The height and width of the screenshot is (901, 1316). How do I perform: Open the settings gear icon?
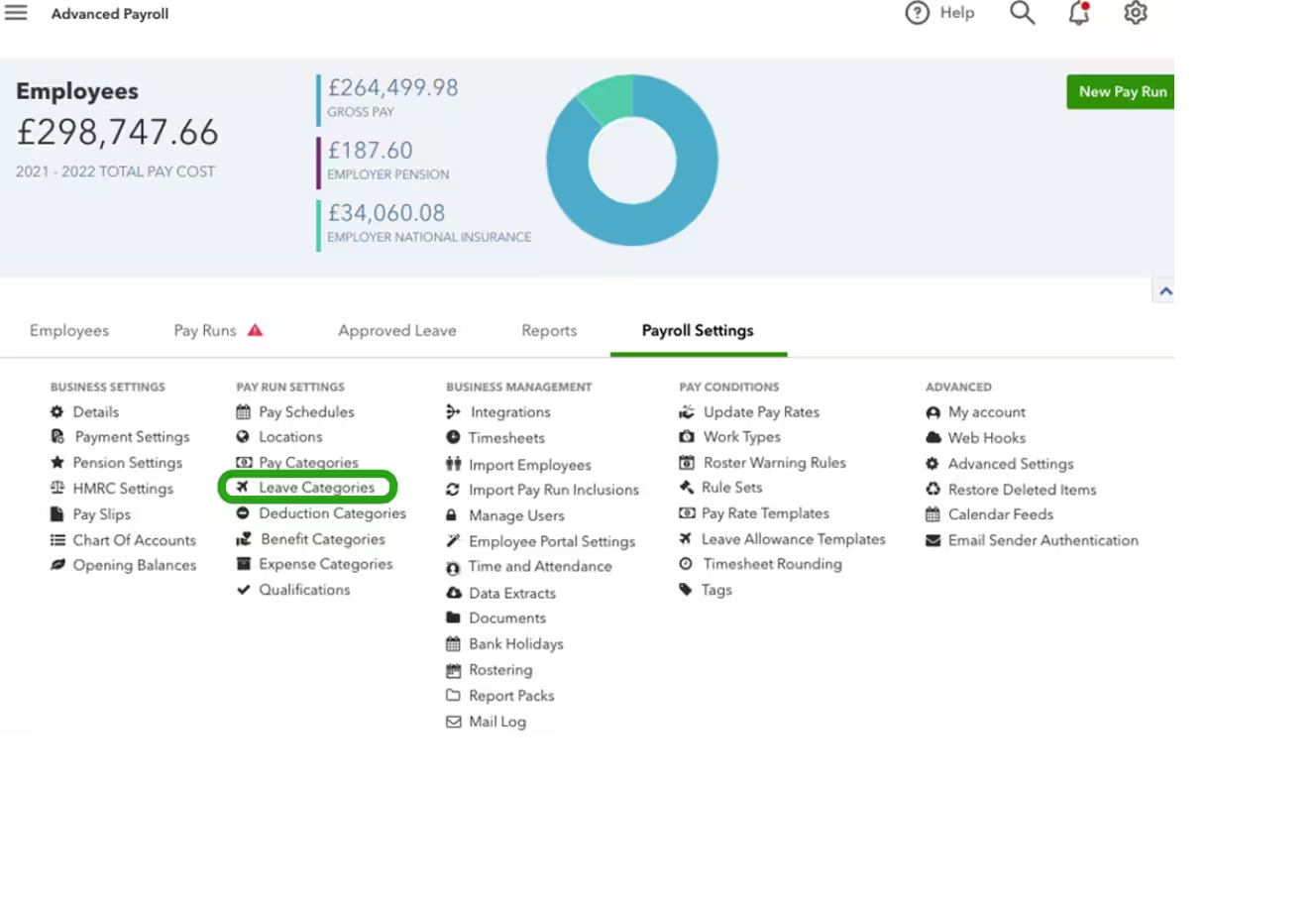click(1136, 14)
